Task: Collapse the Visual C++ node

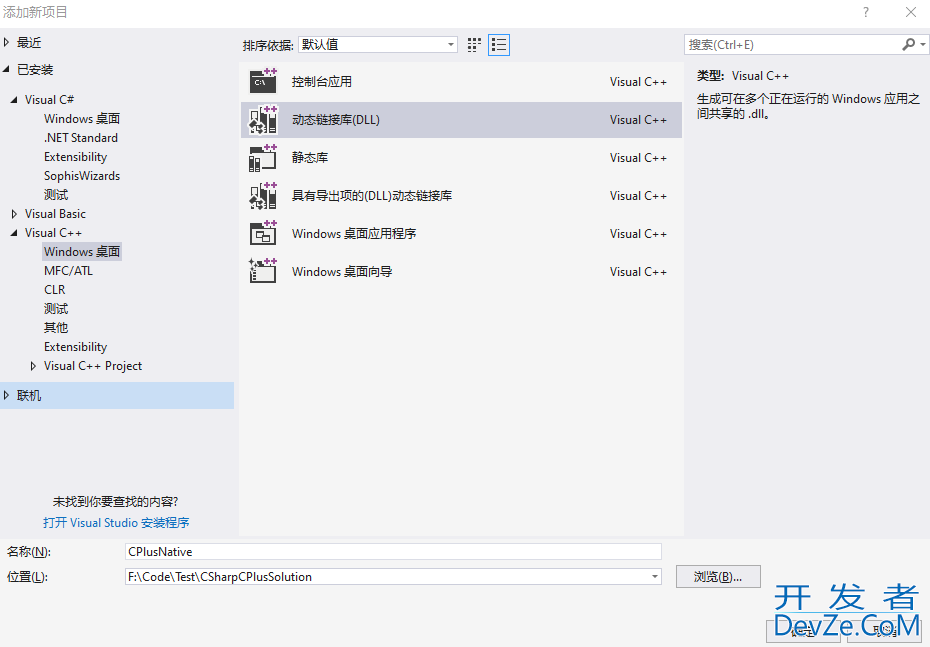Action: pos(14,232)
